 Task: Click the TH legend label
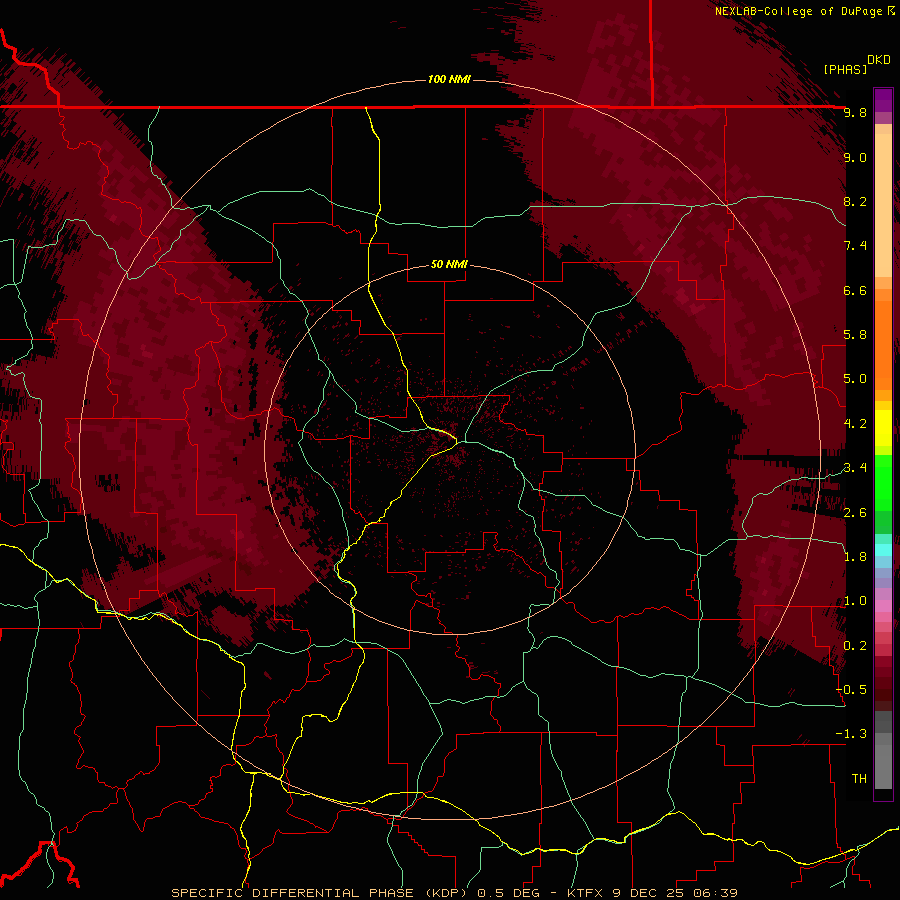click(x=859, y=779)
